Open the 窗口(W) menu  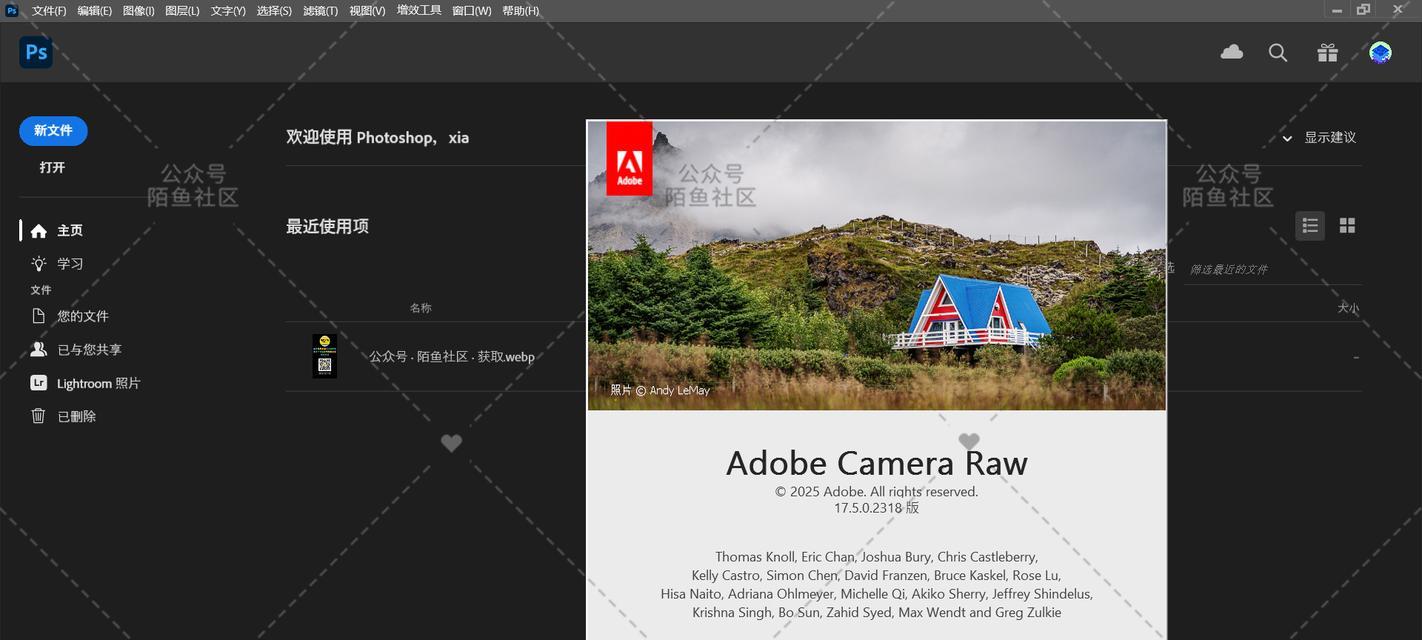click(x=472, y=11)
